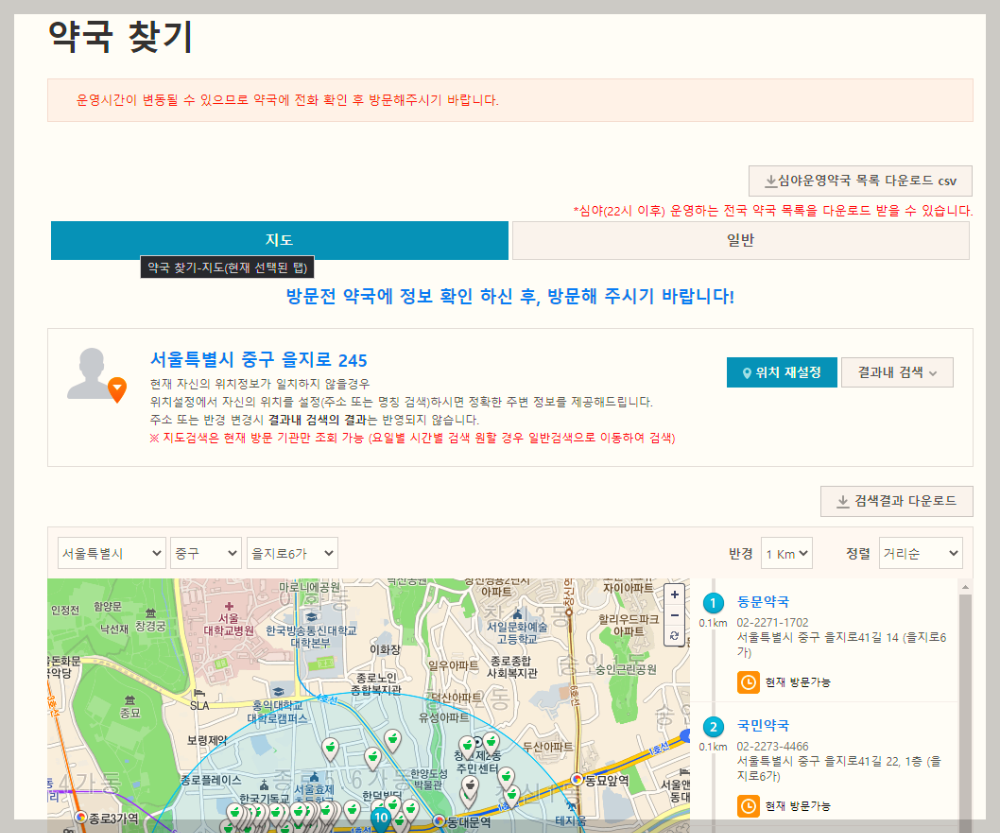1000x833 pixels.
Task: Change the radius via the 1 Km dropdown
Action: click(x=786, y=552)
